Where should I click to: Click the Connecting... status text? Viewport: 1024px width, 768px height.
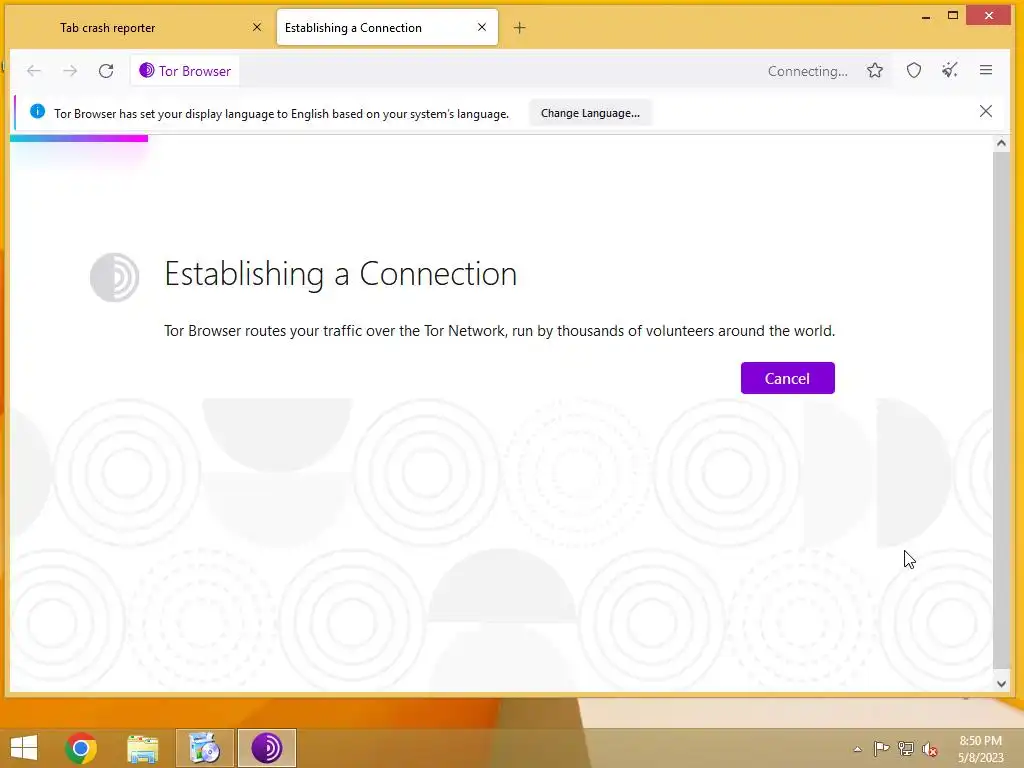tap(808, 71)
